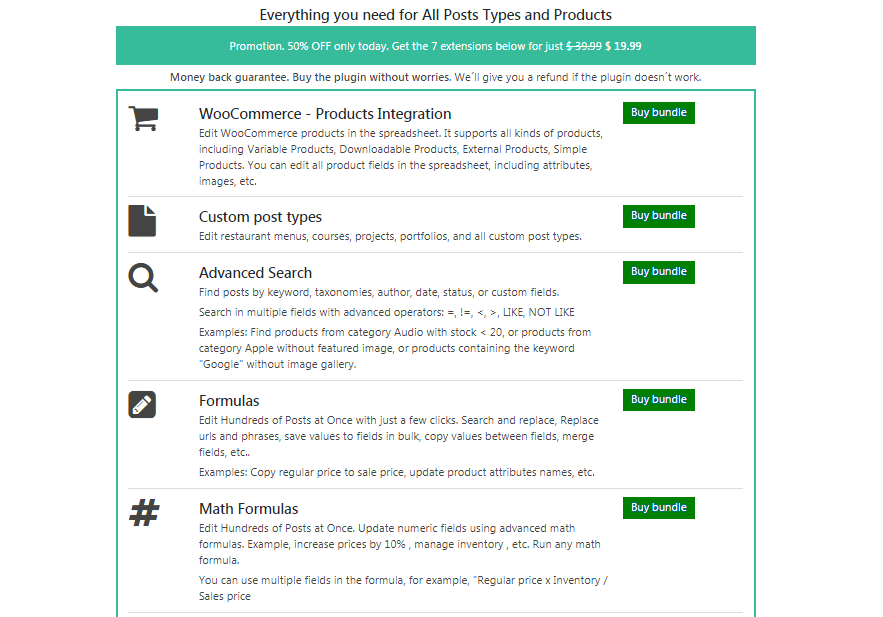
Task: Click the green promotion 50% OFF banner
Action: 436,46
